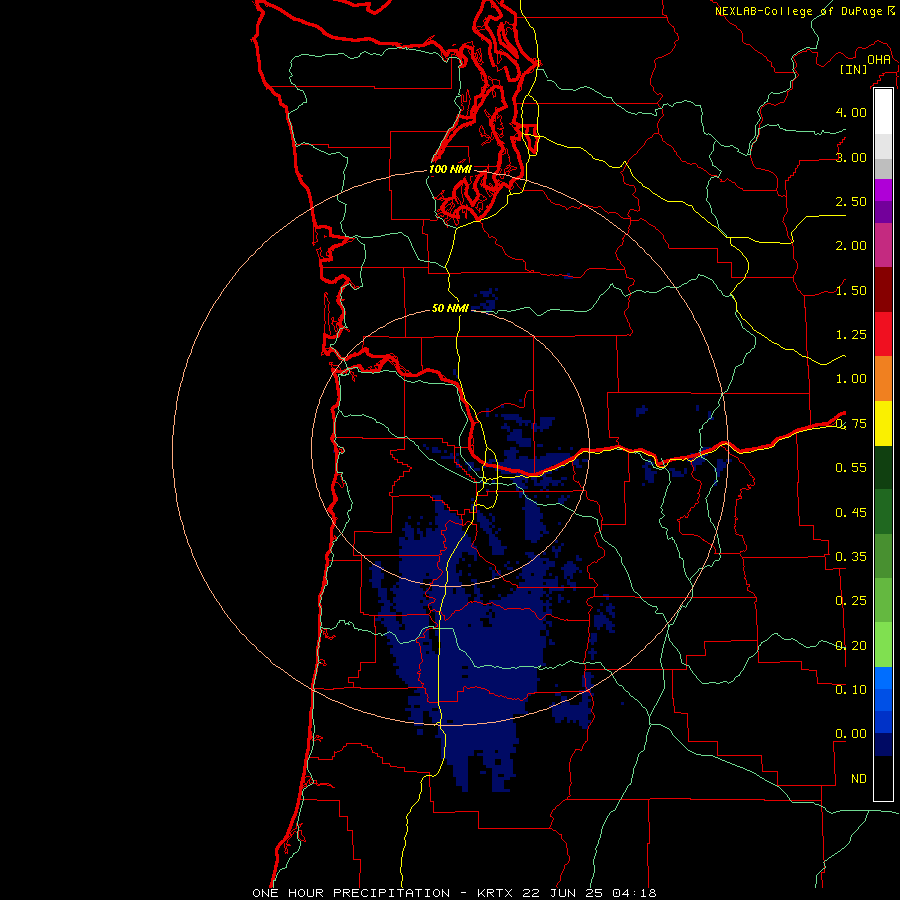Click the 'ND' legend label
This screenshot has width=900, height=900.
point(859,779)
